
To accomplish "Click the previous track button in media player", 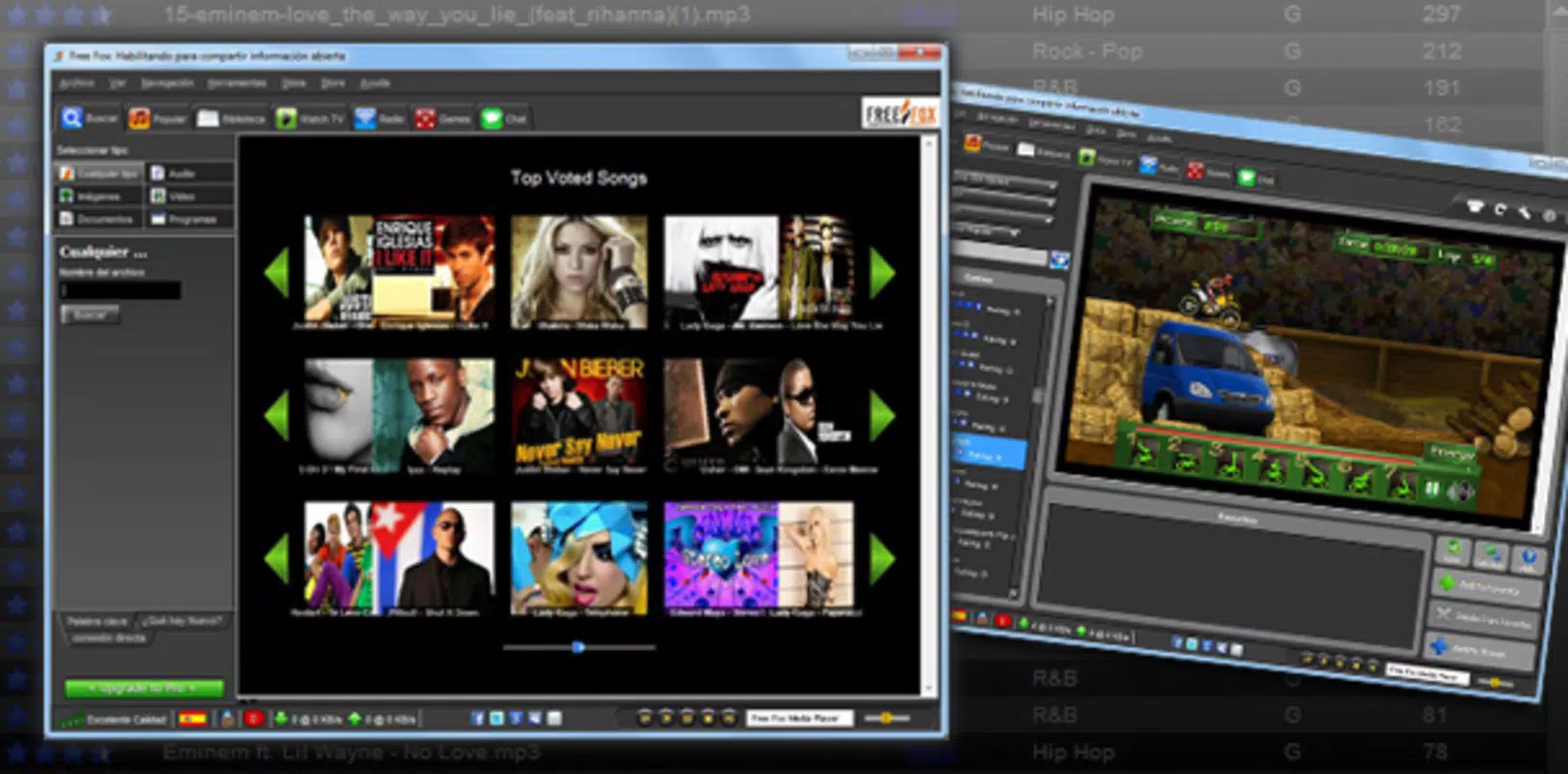I will 645,718.
